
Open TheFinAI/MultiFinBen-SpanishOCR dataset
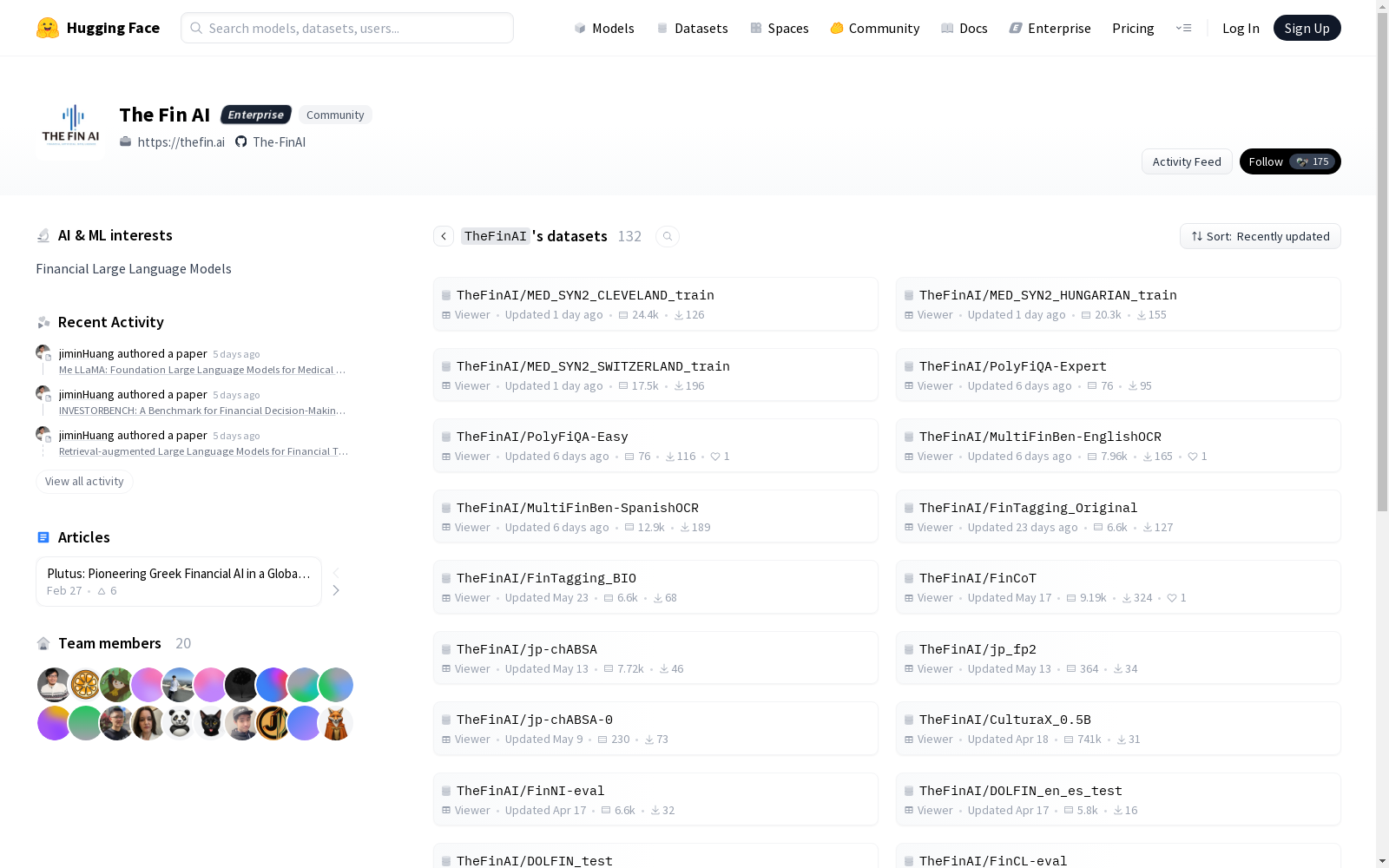coord(655,516)
